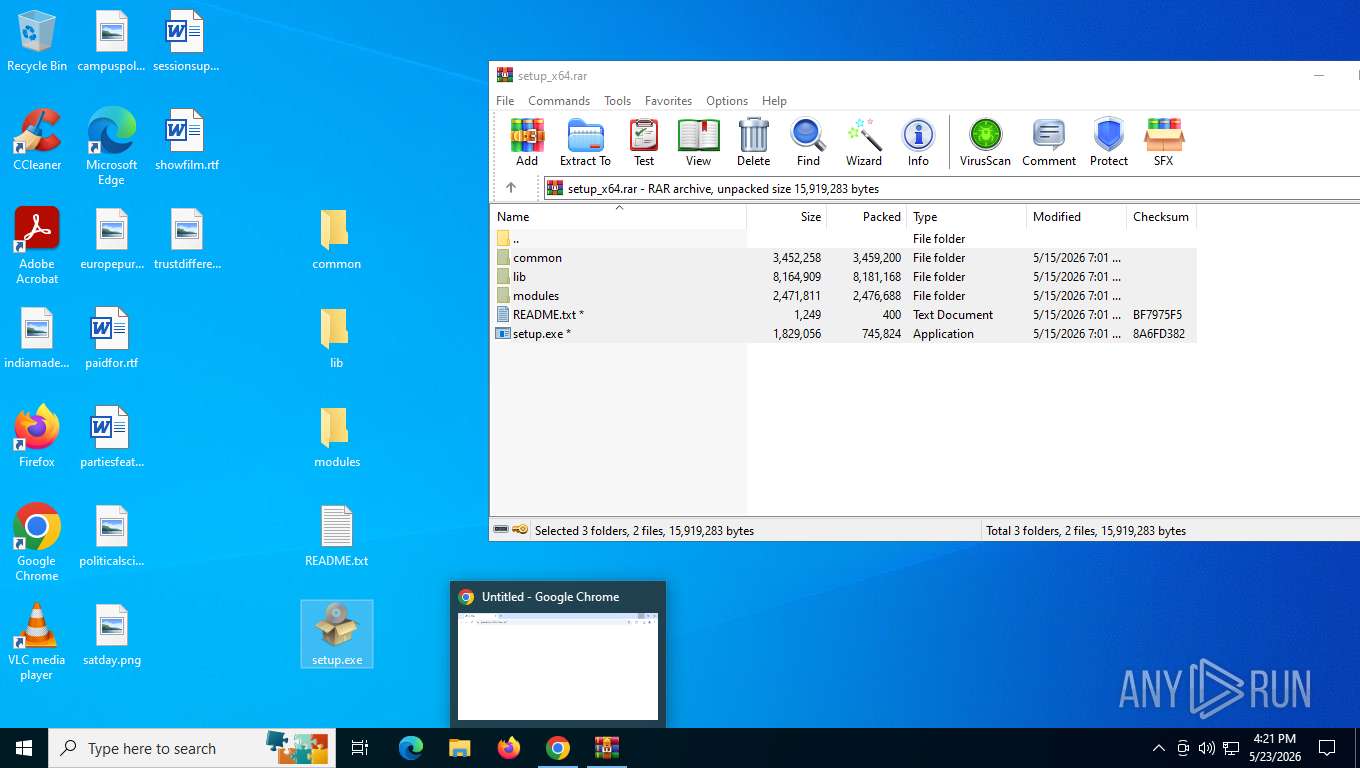Open the Tools menu
The height and width of the screenshot is (768, 1360).
coord(617,101)
